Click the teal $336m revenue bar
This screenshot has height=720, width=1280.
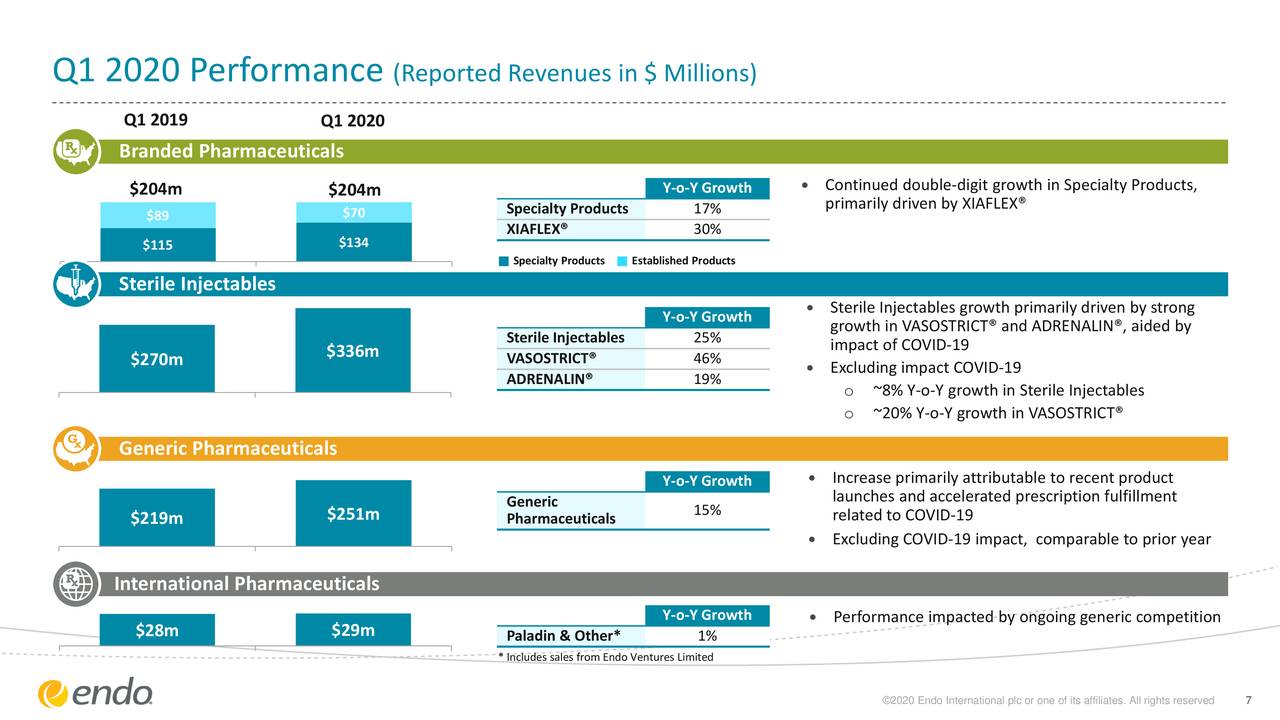click(352, 352)
